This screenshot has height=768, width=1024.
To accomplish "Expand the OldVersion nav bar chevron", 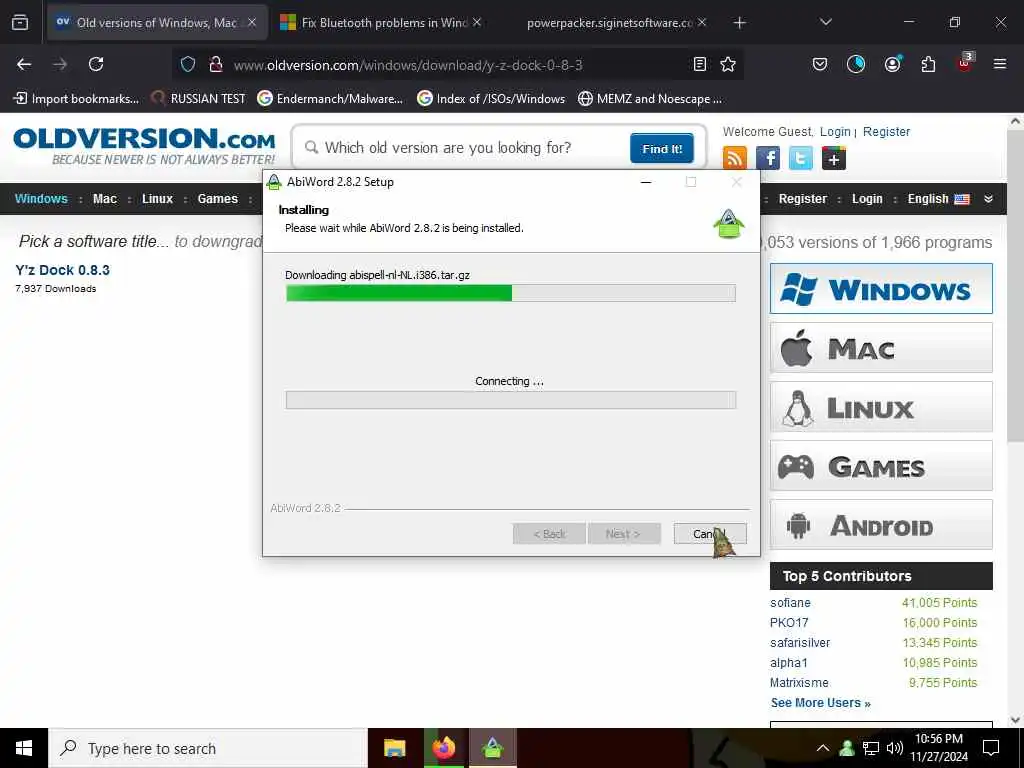I will (989, 199).
